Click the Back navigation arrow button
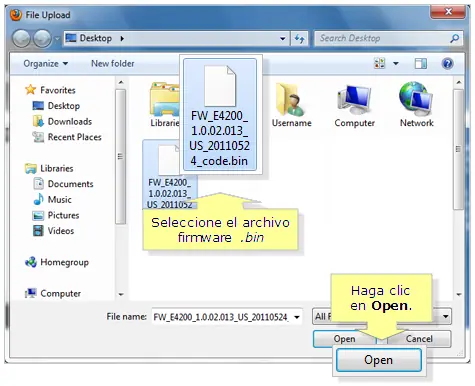Screen dimensions: 475x386 point(22,39)
